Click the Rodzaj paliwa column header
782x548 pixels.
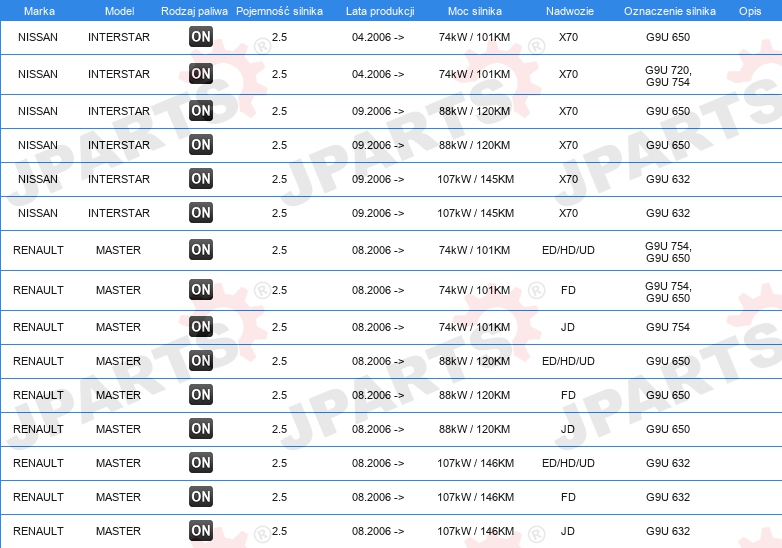pos(194,11)
